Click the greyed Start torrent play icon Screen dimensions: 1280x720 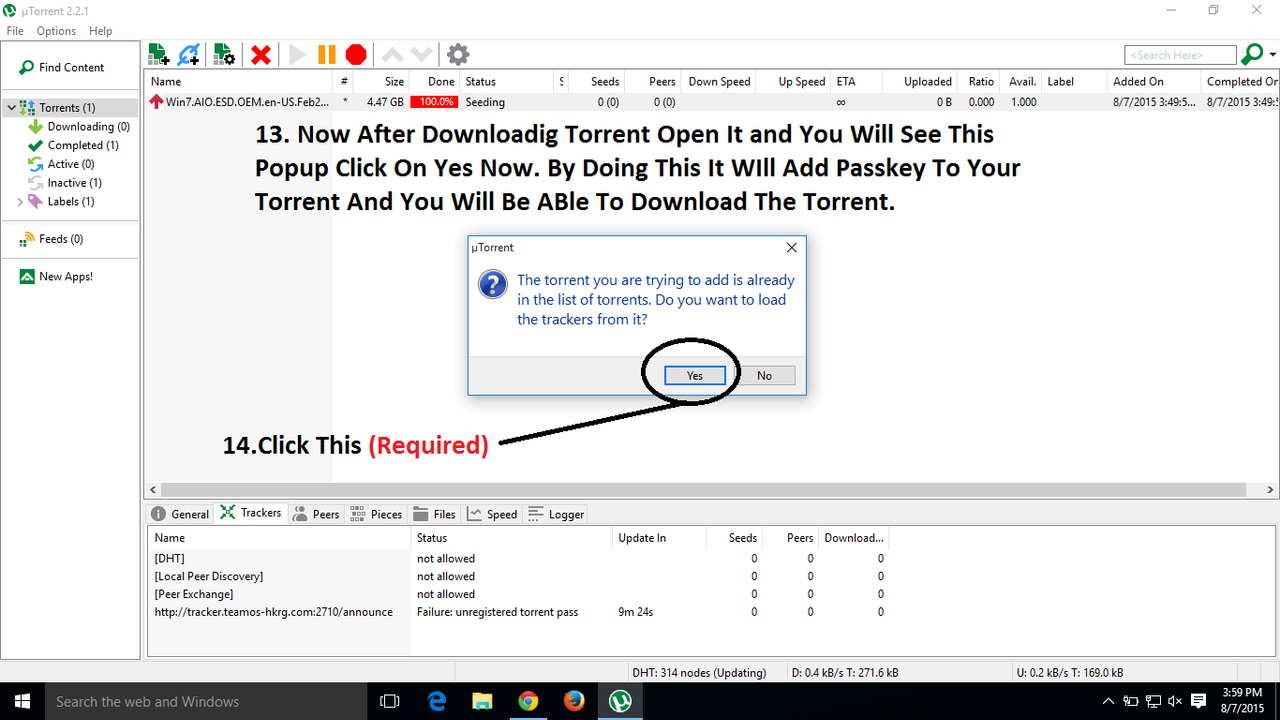click(297, 55)
